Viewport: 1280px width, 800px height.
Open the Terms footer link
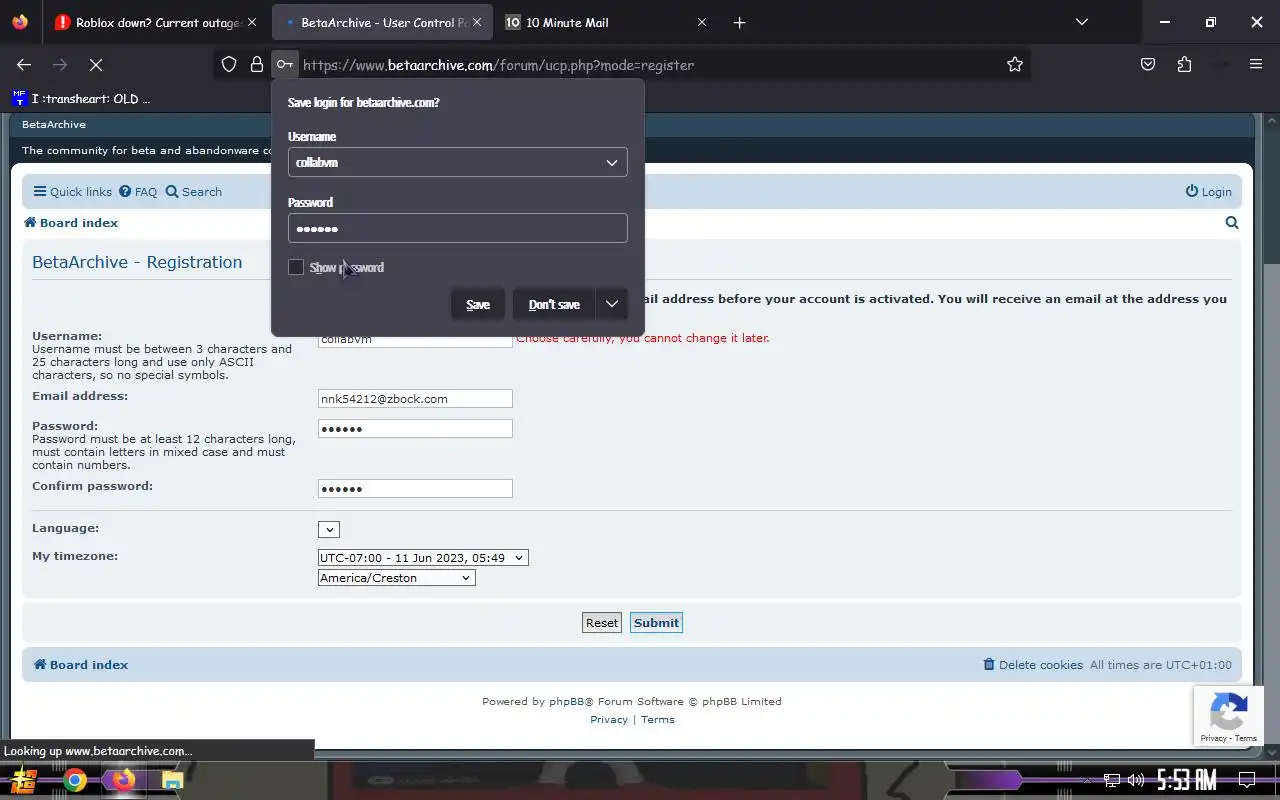click(x=658, y=720)
